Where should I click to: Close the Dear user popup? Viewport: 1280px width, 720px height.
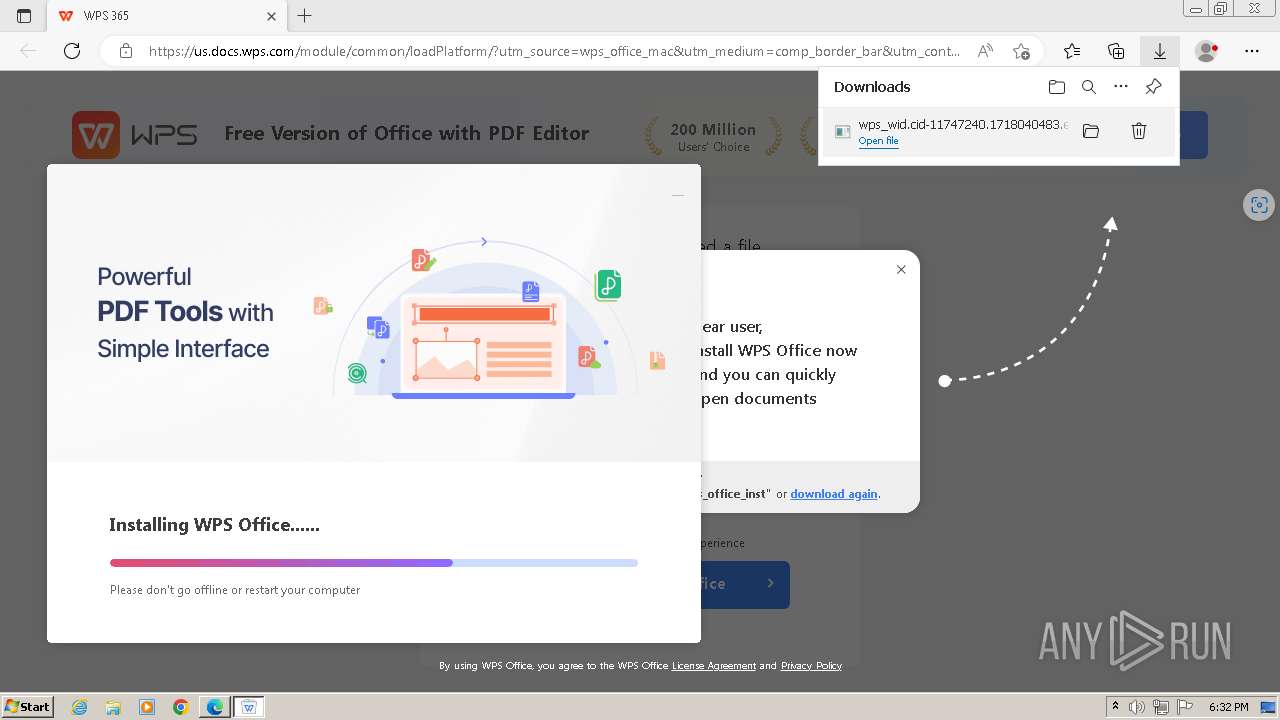pos(901,269)
